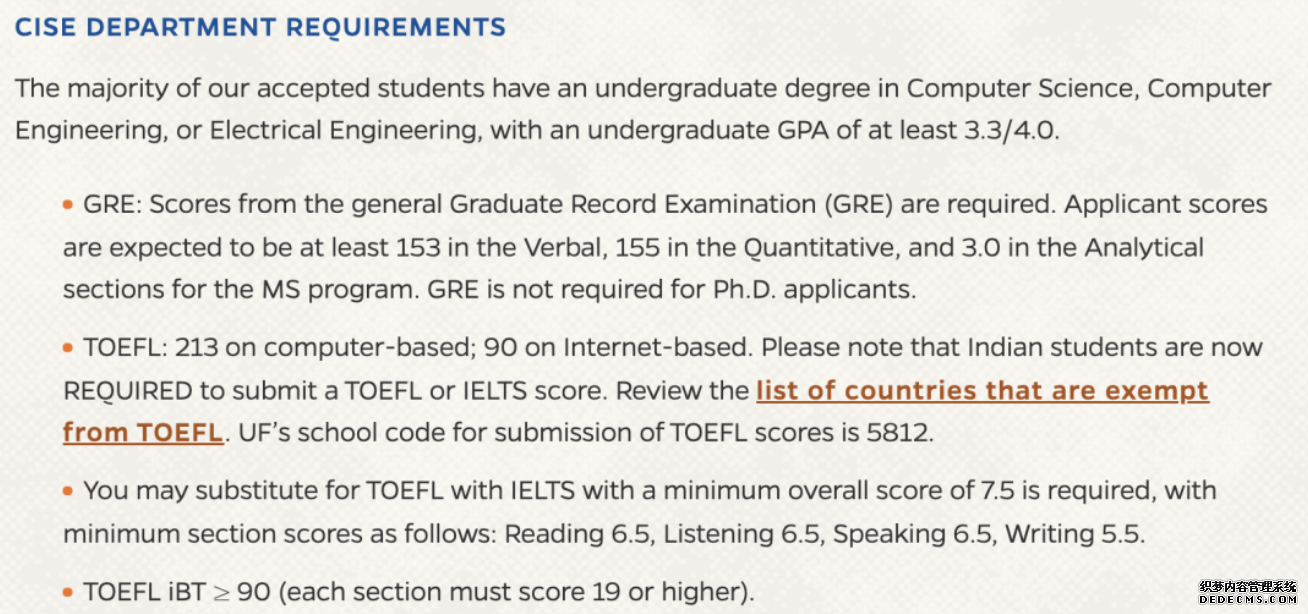Click "GRE is not required for Ph.D. applicants" sentence
The height and width of the screenshot is (614, 1308).
coord(671,291)
